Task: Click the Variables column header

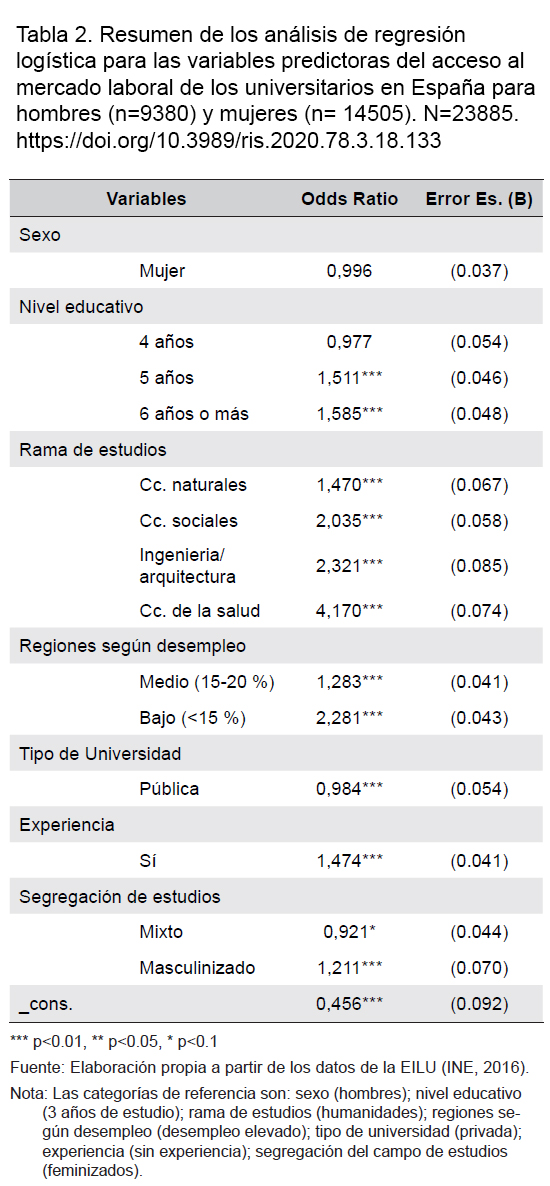Action: coord(146,199)
